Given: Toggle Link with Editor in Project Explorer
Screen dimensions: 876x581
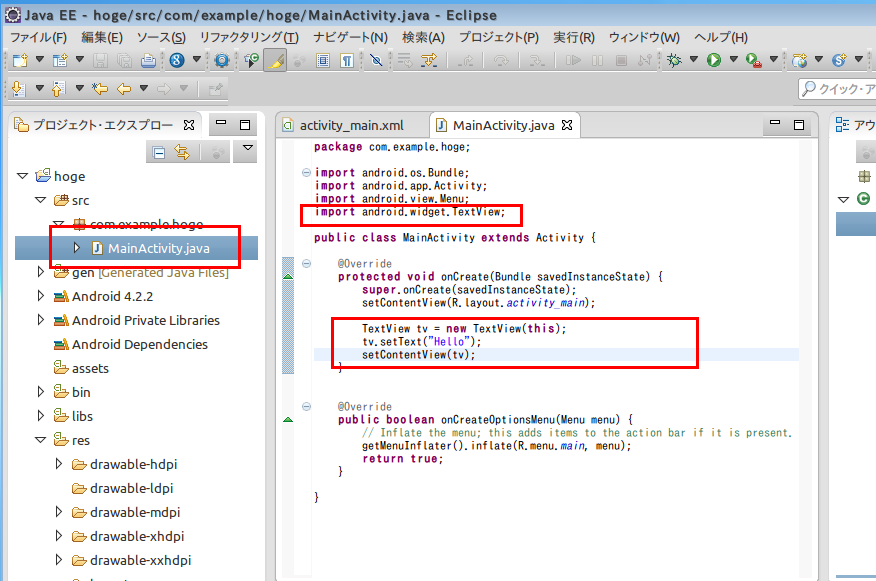Looking at the screenshot, I should [x=182, y=152].
